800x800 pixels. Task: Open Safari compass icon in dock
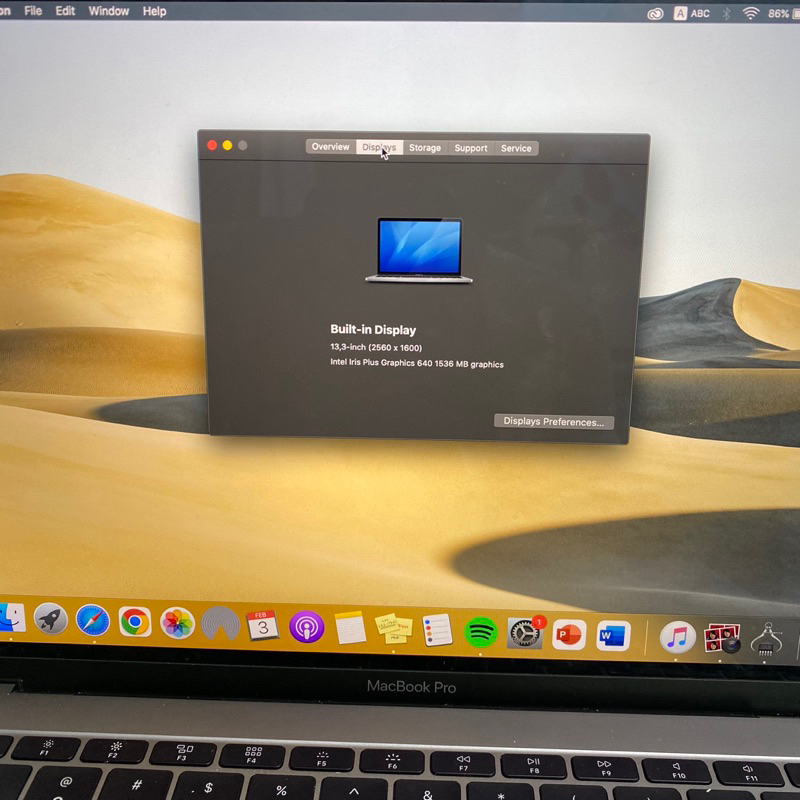click(x=92, y=620)
